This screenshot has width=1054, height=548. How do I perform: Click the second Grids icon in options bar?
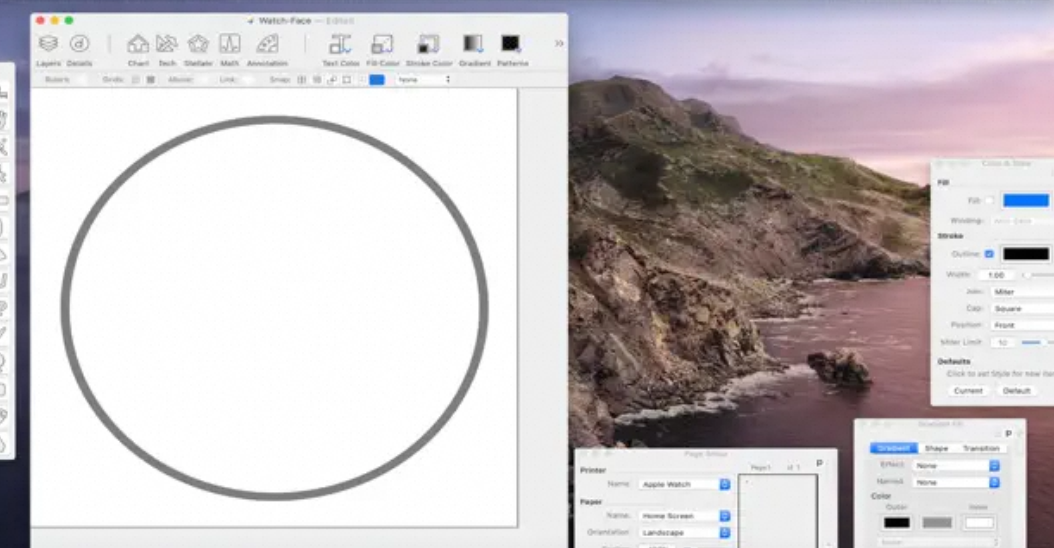point(151,79)
